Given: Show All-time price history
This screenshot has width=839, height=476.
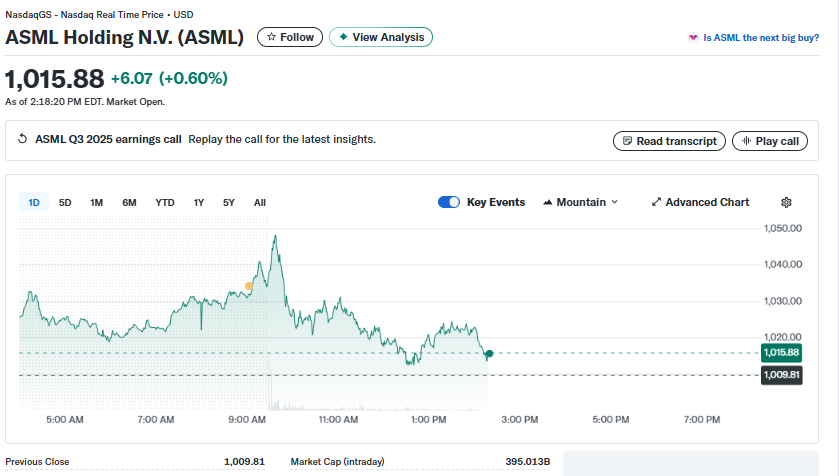Looking at the screenshot, I should [x=260, y=203].
